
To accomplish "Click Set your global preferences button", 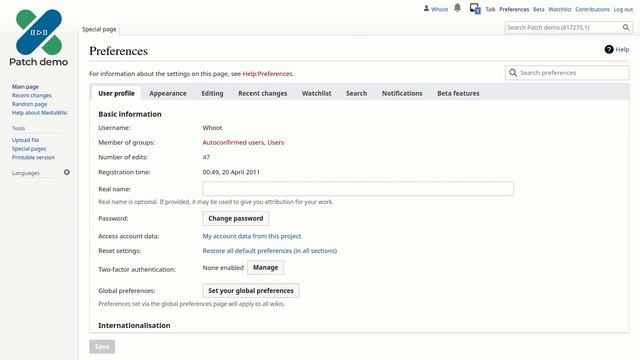I will click(x=251, y=291).
